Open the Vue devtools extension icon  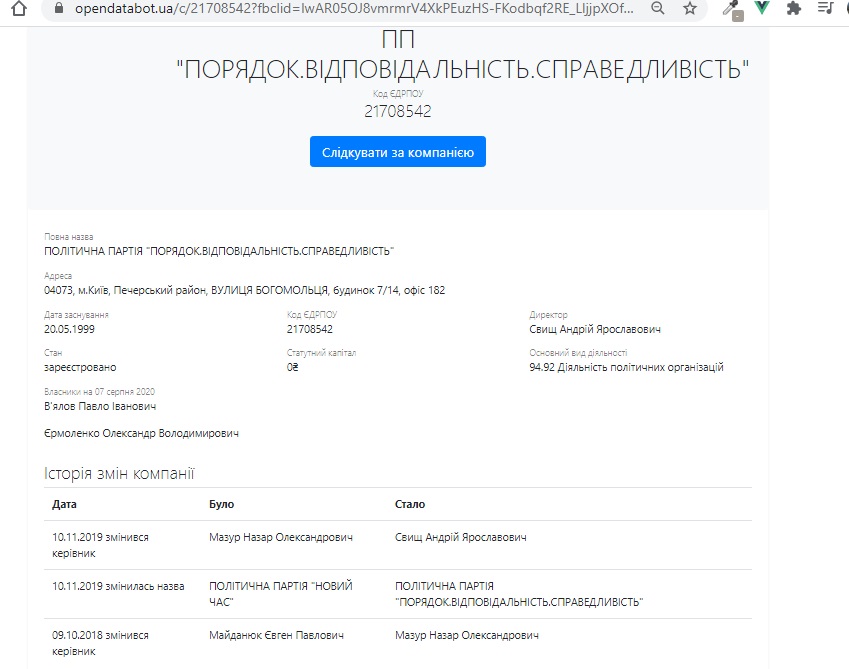click(x=762, y=8)
